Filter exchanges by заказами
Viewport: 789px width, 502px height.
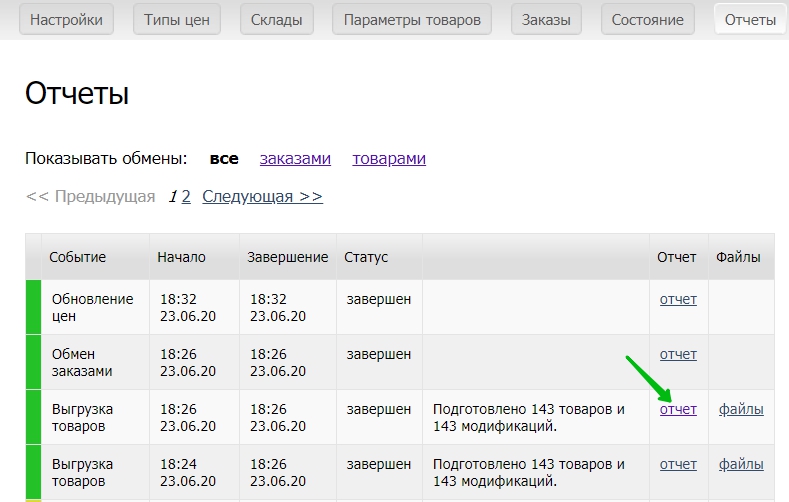295,158
